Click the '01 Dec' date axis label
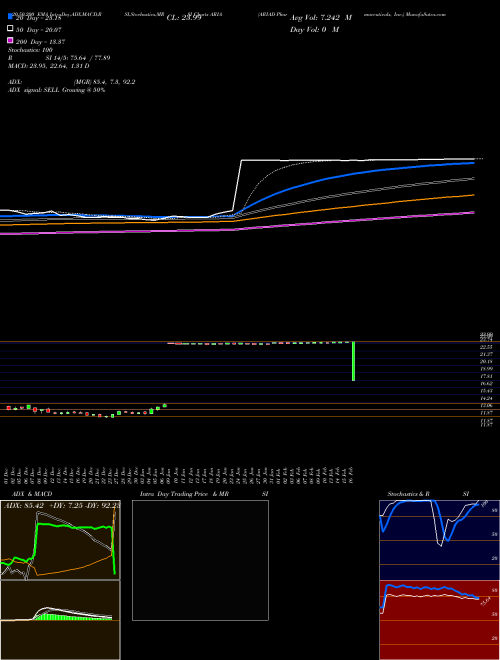 7,475
